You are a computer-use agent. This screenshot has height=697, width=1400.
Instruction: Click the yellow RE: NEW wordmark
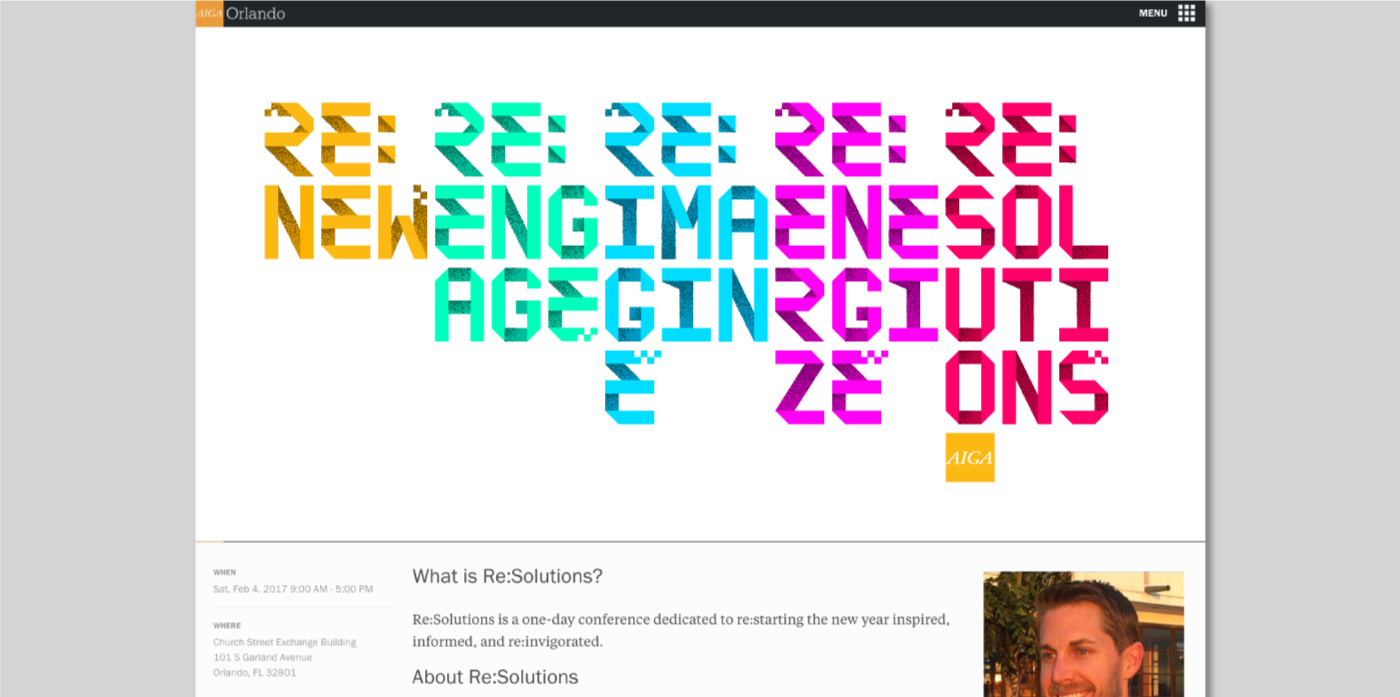346,181
